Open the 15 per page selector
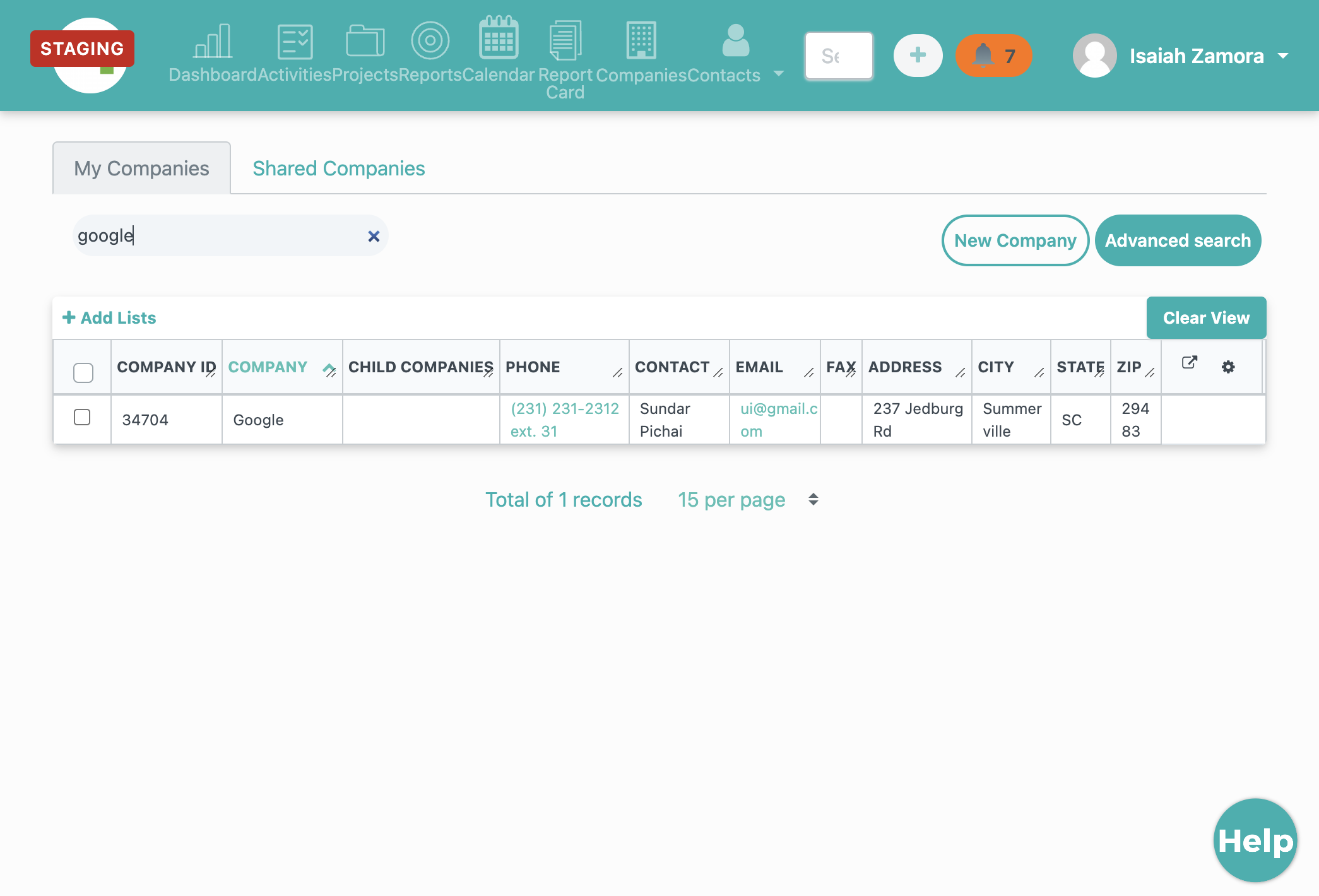The width and height of the screenshot is (1319, 896). pos(748,500)
